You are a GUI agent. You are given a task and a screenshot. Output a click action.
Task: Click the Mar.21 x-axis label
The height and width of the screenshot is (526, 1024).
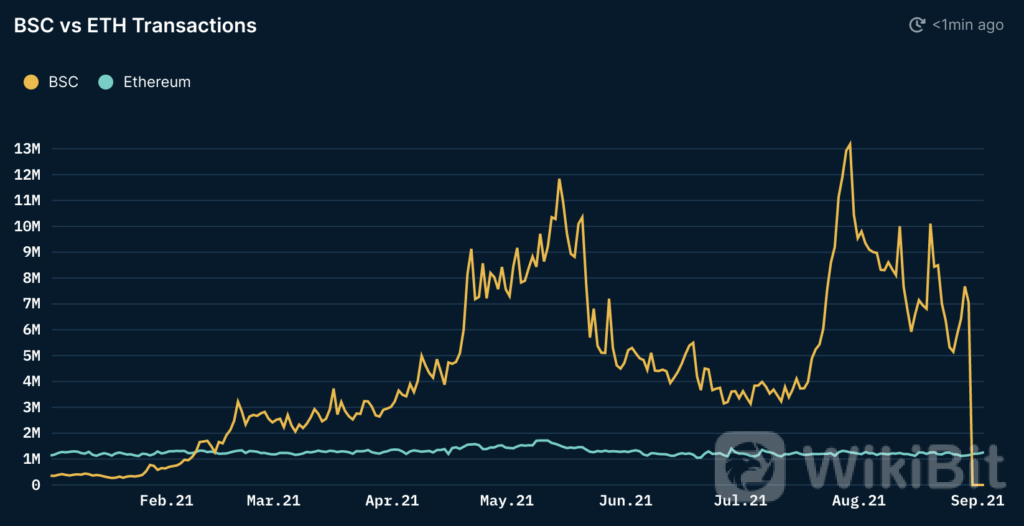[273, 501]
